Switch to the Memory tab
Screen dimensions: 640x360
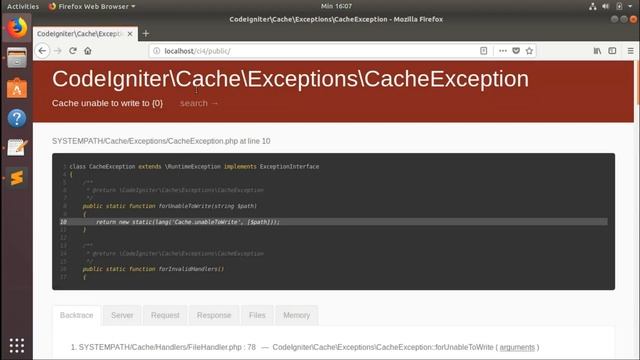297,315
